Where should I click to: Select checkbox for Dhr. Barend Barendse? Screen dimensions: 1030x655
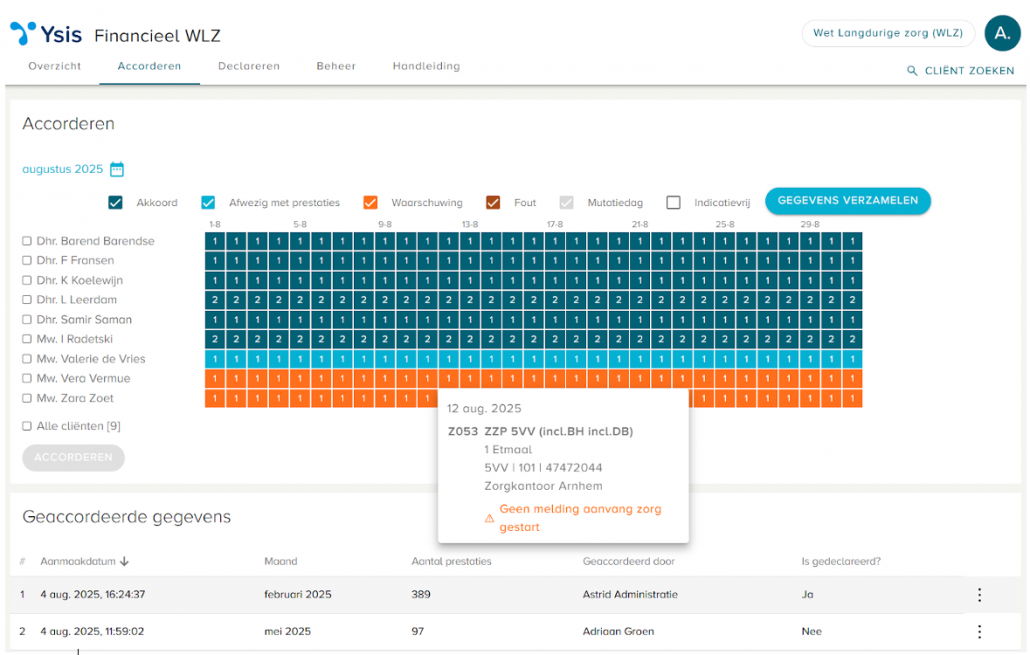pos(27,241)
